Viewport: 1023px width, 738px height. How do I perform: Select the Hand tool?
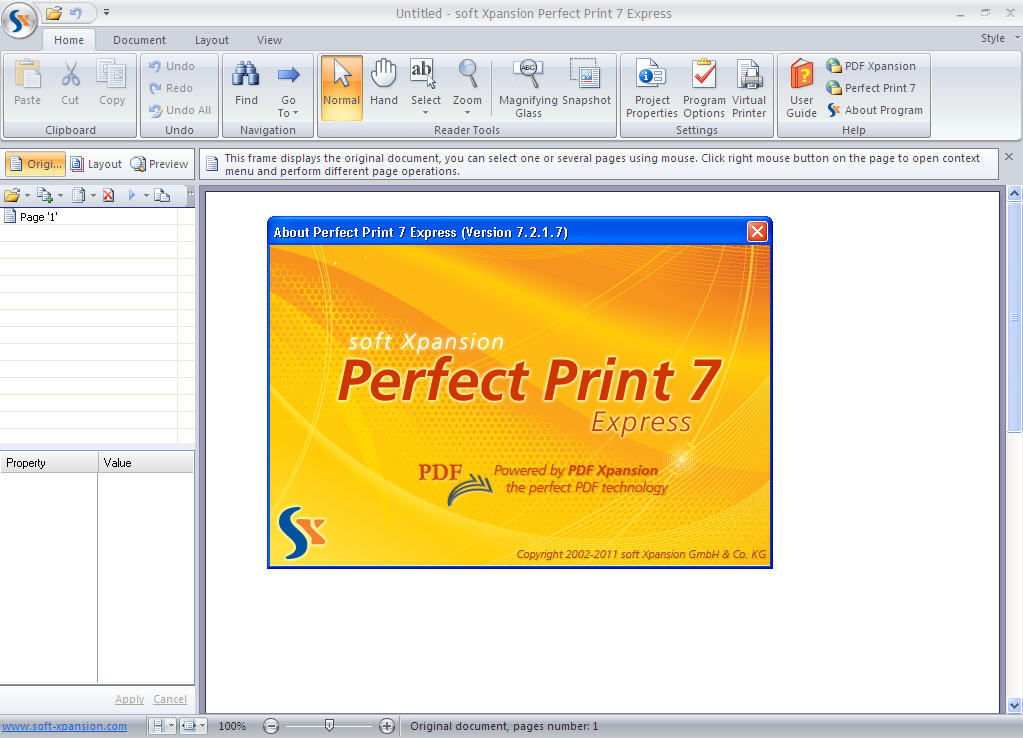point(384,88)
